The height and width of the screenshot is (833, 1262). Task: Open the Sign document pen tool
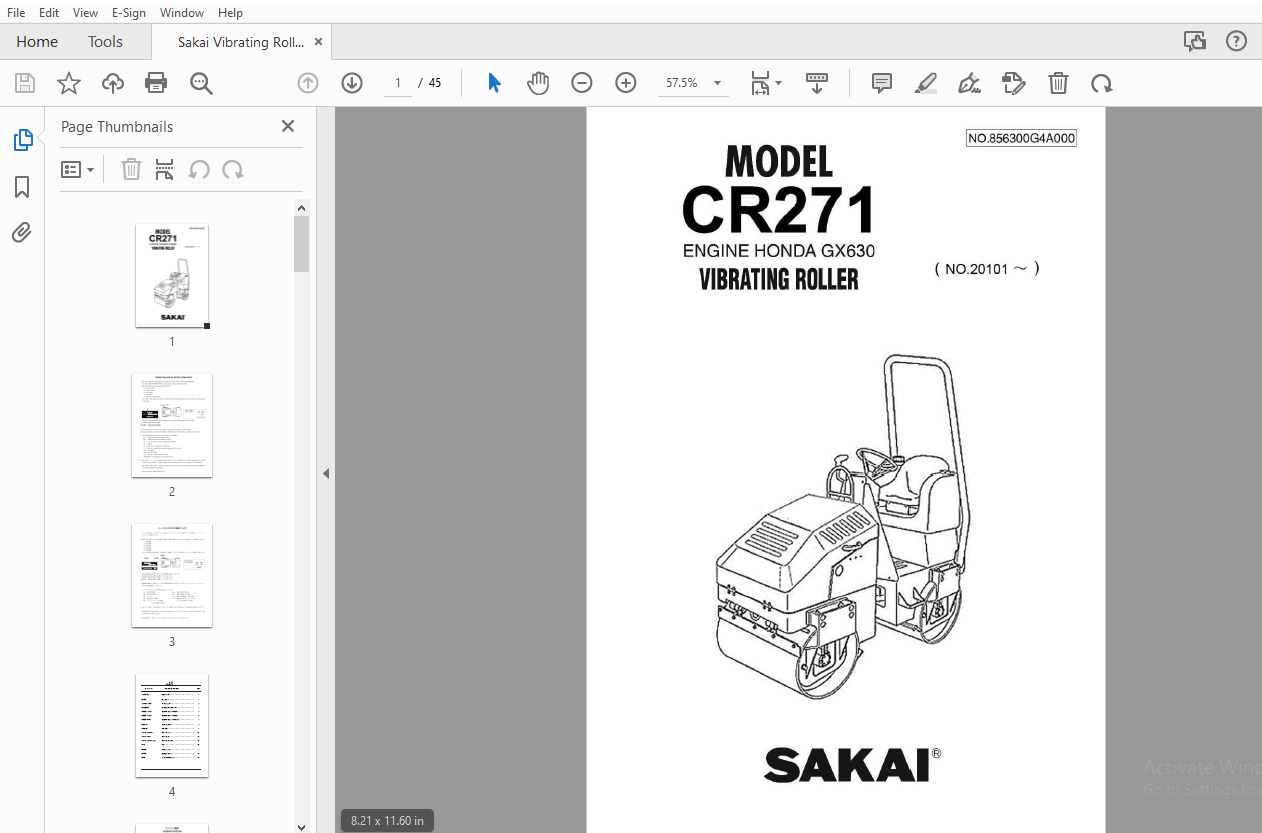click(x=969, y=83)
